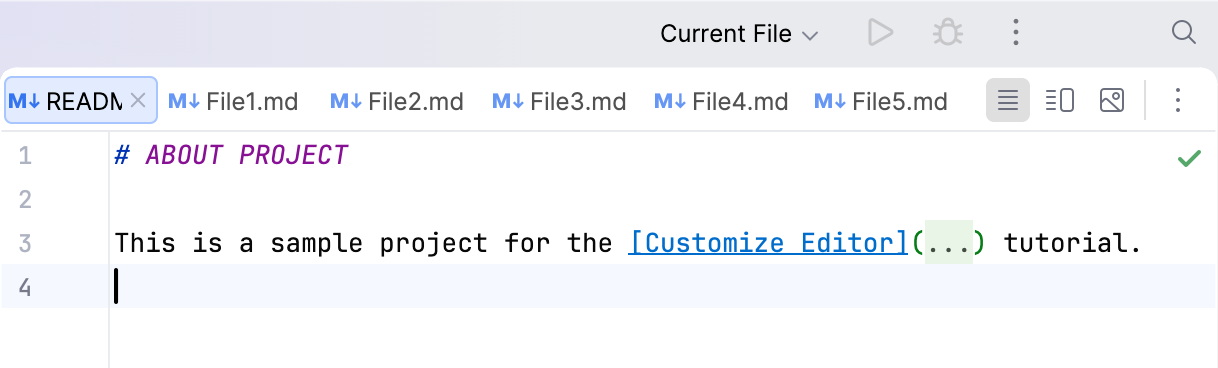Select the File4.md tab
This screenshot has height=368, width=1218.
click(720, 101)
